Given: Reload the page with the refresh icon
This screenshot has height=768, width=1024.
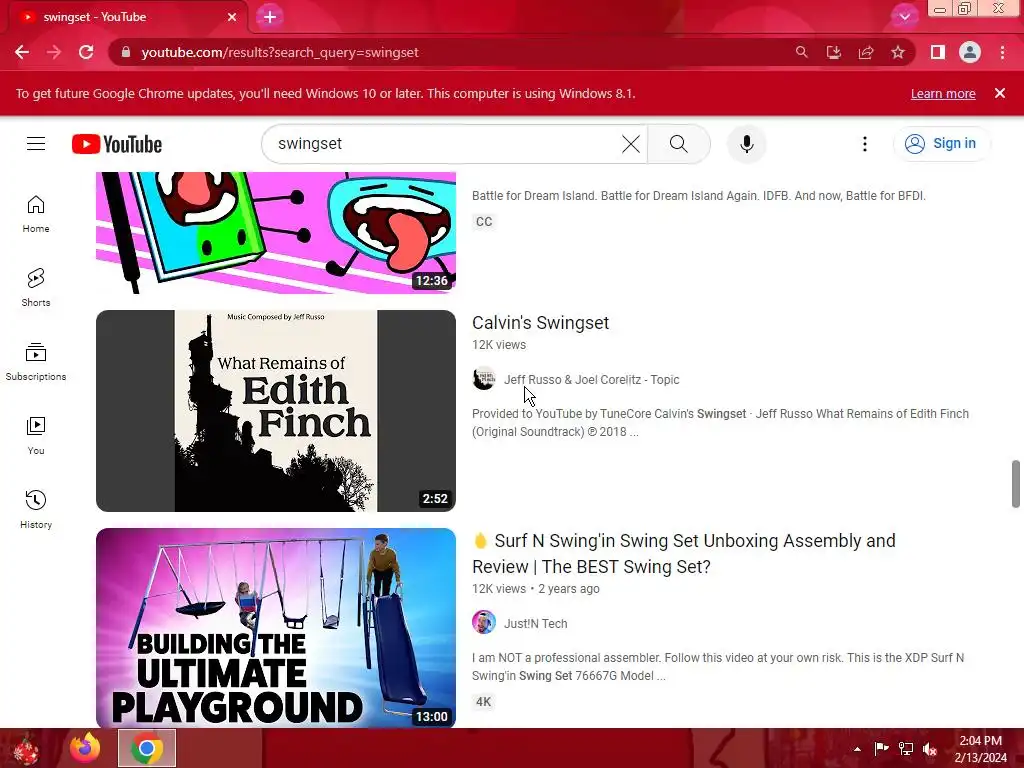Looking at the screenshot, I should pyautogui.click(x=86, y=52).
